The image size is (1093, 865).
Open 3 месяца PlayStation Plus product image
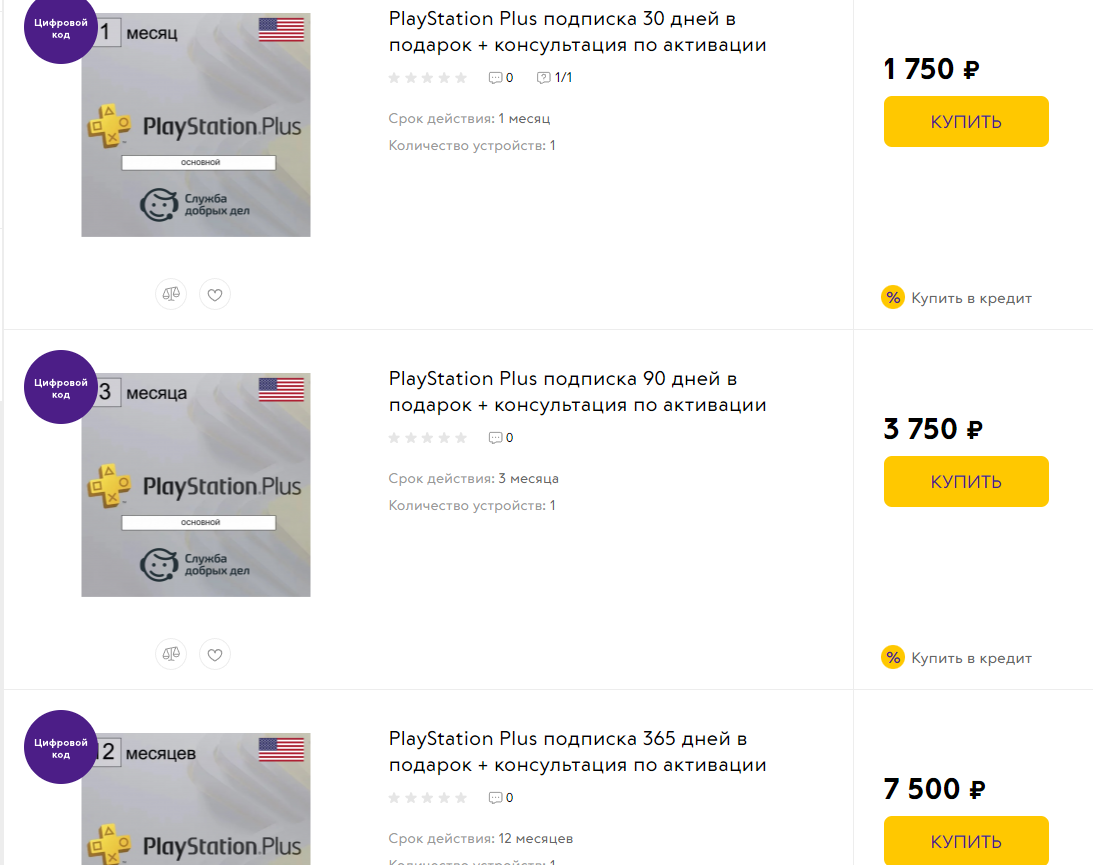[x=196, y=485]
